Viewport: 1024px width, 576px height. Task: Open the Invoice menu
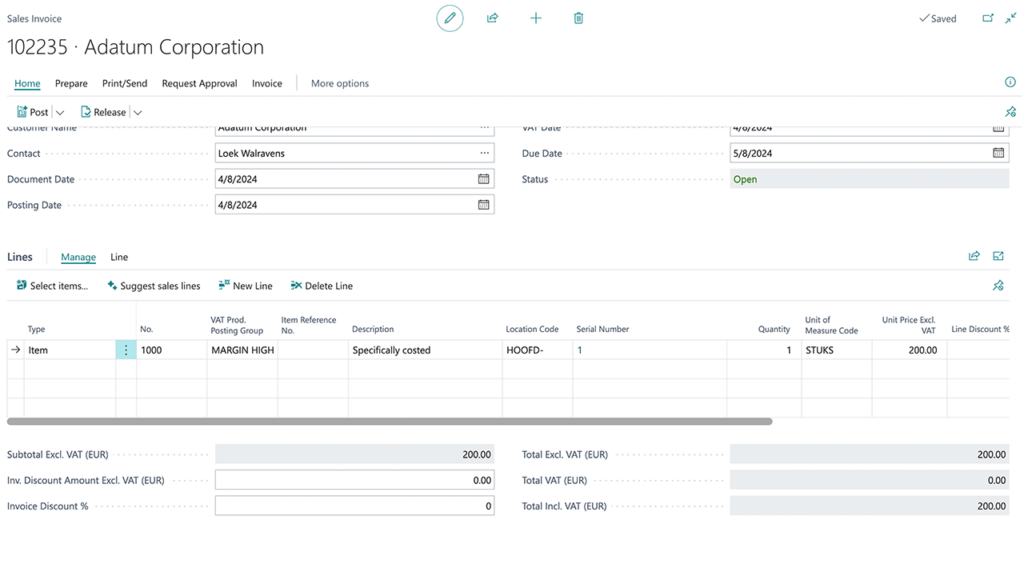point(267,84)
